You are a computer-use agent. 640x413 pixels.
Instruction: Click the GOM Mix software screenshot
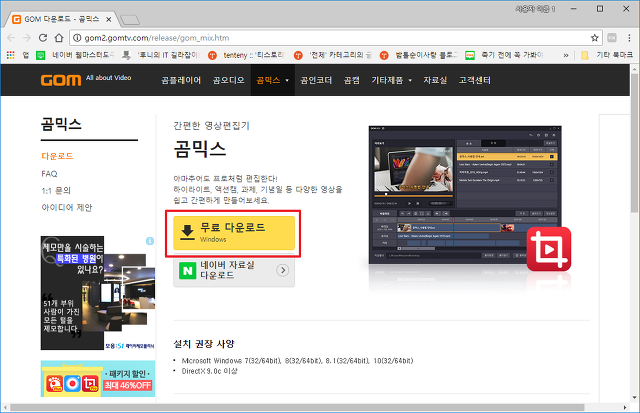(465, 195)
